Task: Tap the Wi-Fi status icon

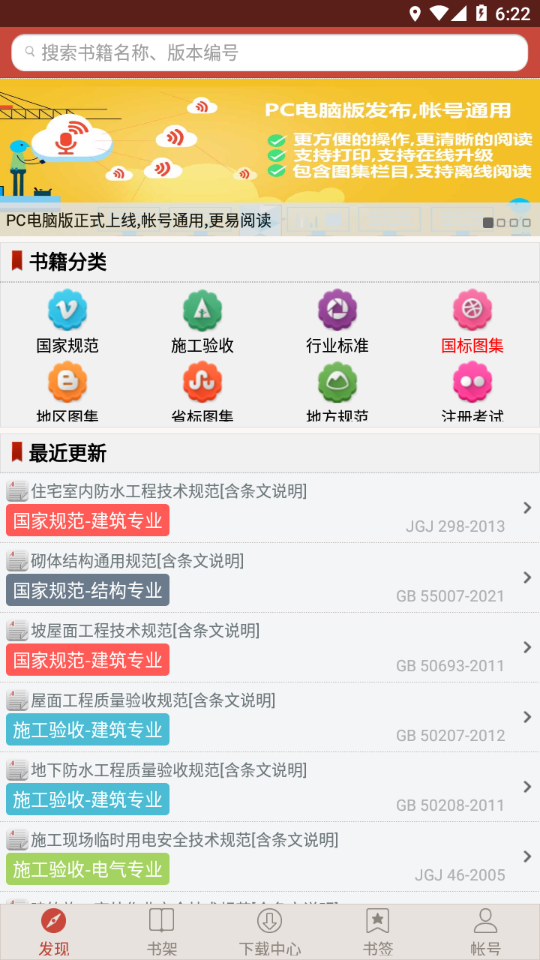Action: [438, 13]
